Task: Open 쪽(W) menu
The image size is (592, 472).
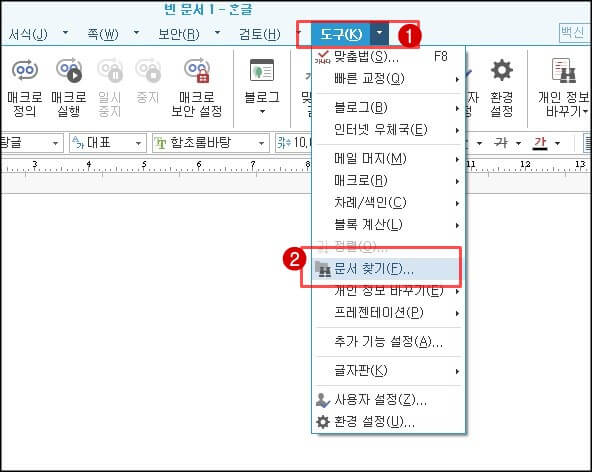Action: click(103, 34)
